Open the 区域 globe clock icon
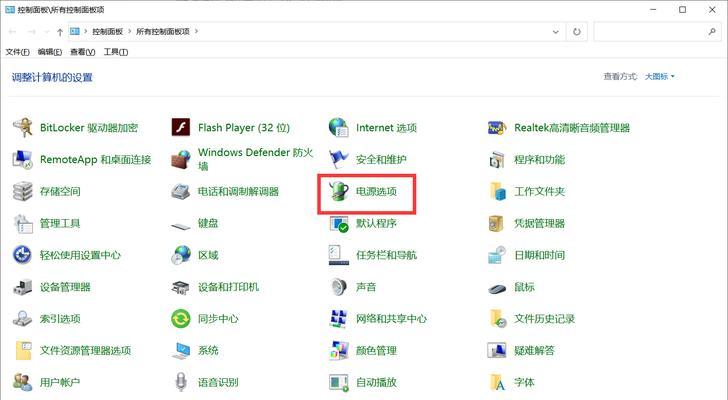 point(181,255)
